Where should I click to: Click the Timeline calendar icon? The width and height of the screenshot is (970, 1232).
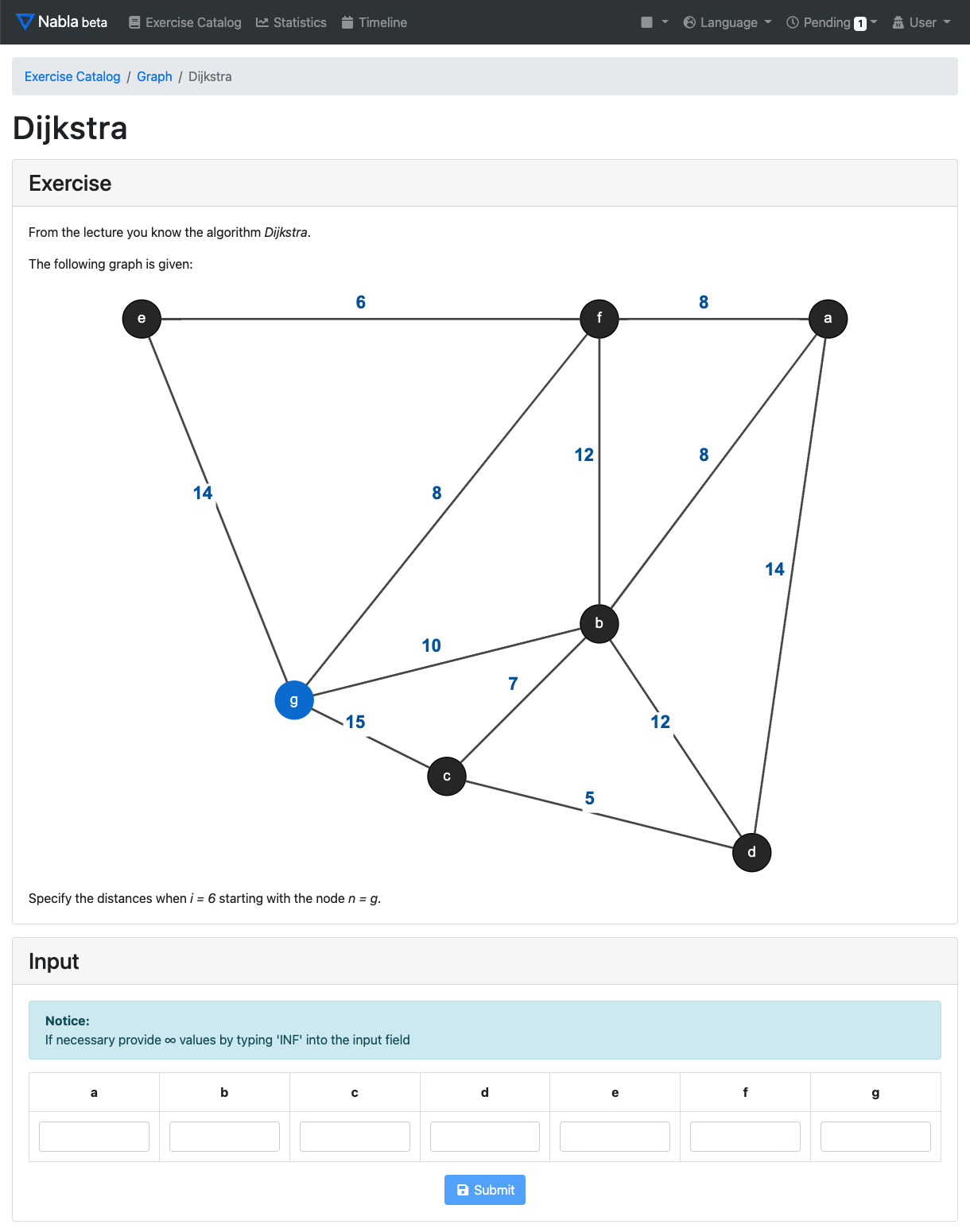(x=347, y=22)
